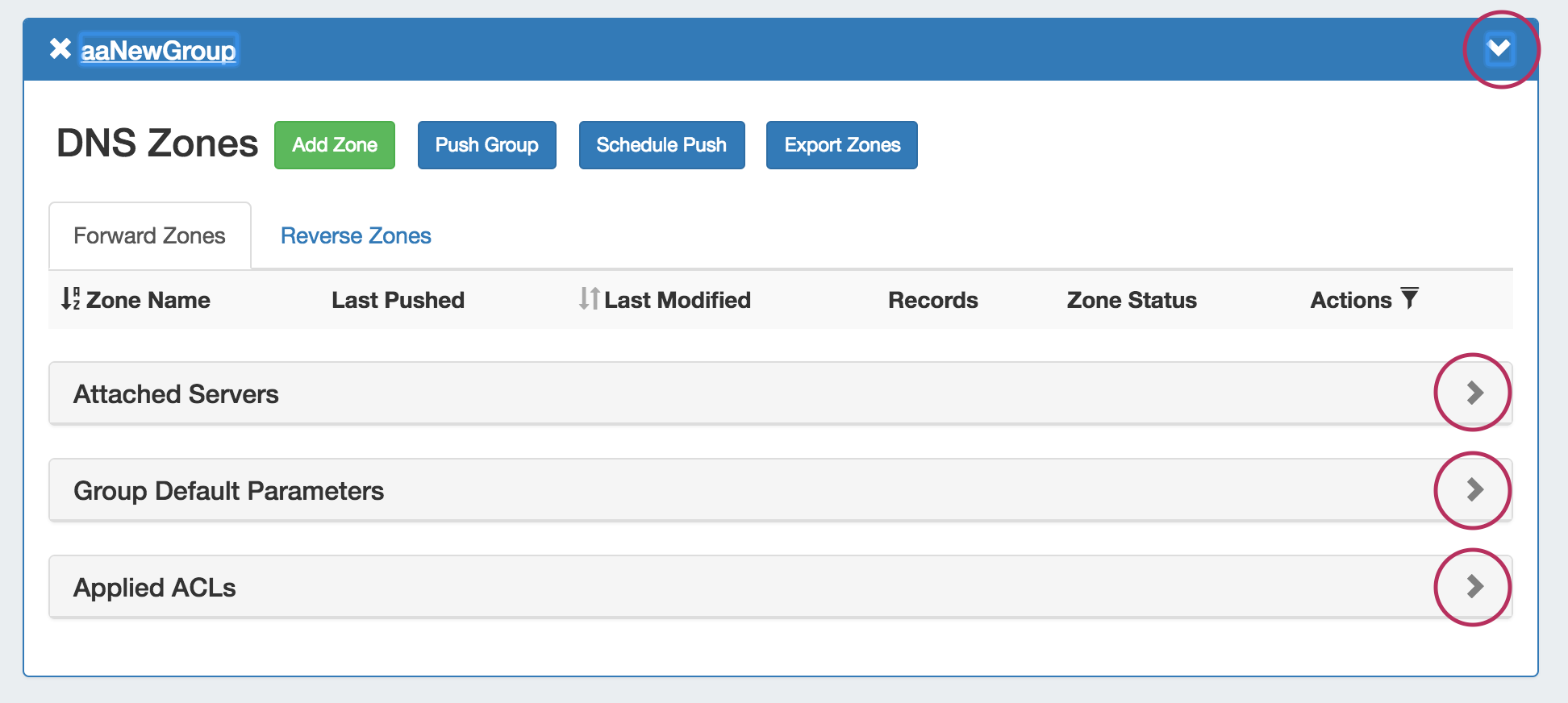The image size is (1568, 703).
Task: Click the X icon beside aaNewGroup
Action: coord(60,49)
